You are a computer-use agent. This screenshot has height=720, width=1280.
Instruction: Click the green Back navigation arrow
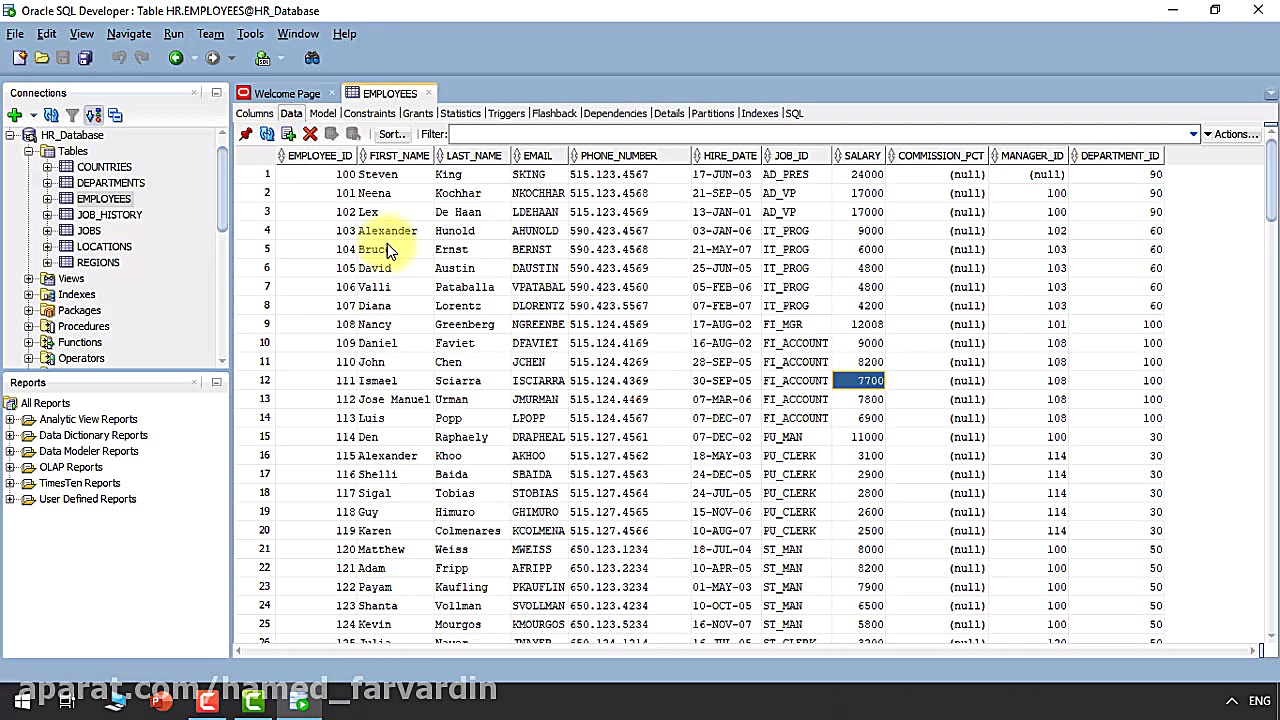click(176, 58)
